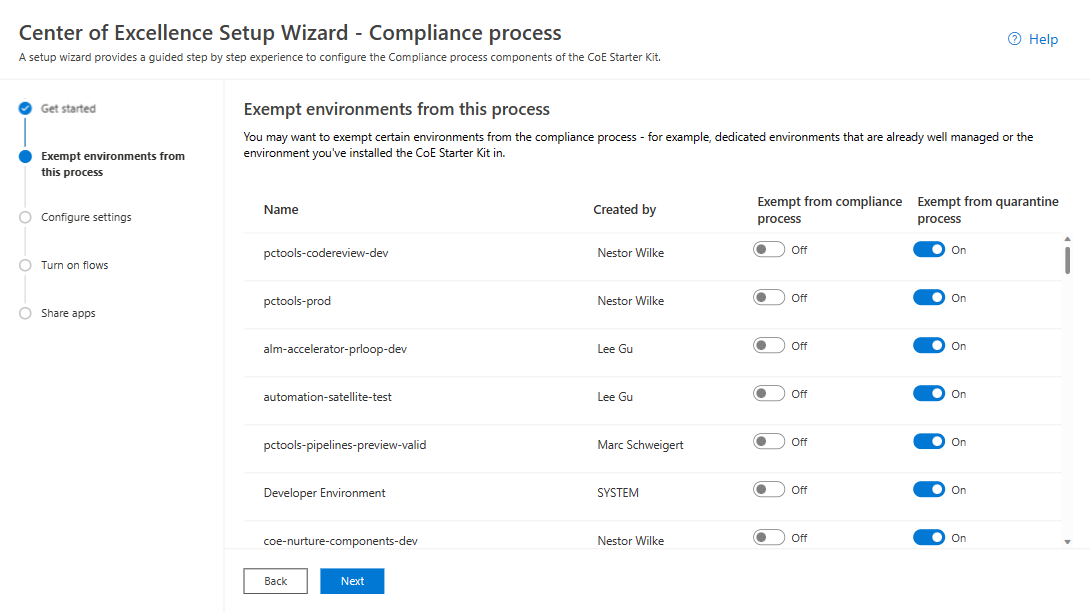Select the alm-accelerator-prloop-dev environment name
This screenshot has width=1090, height=613.
(335, 349)
